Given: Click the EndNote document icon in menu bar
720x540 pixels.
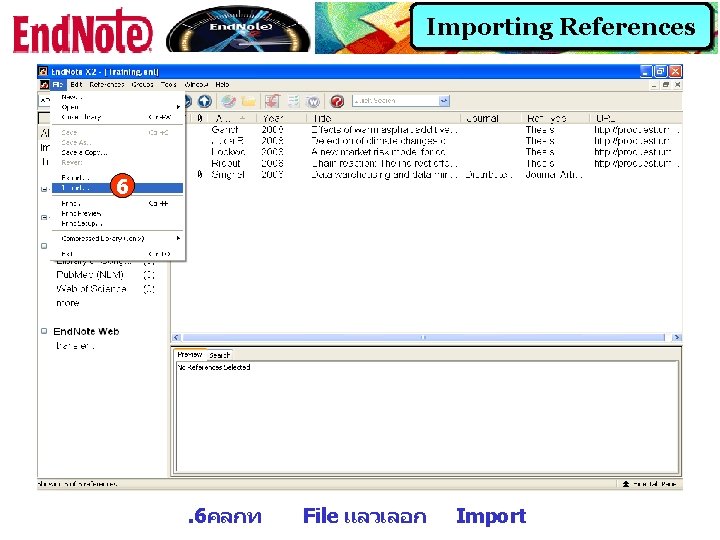Looking at the screenshot, I should 45,84.
